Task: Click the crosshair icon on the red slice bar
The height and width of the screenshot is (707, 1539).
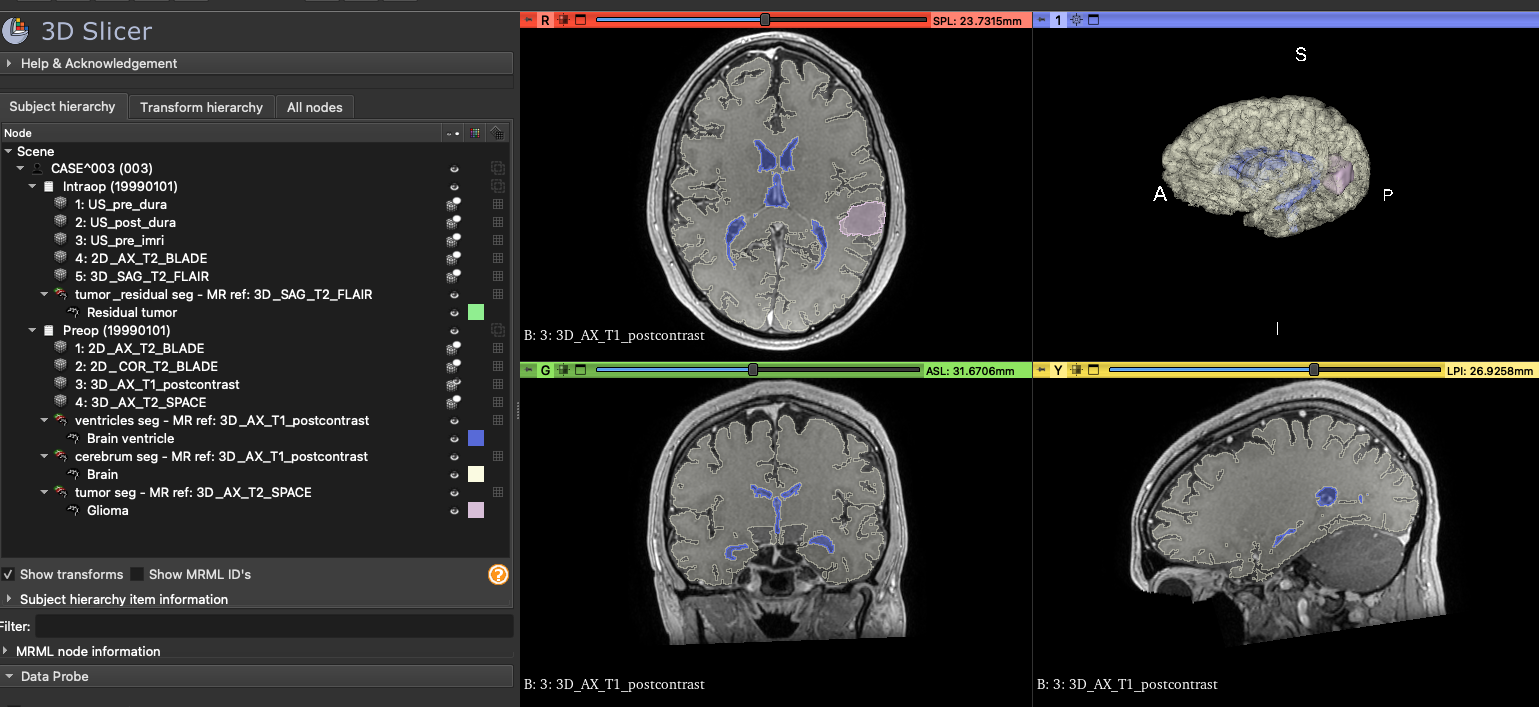Action: pyautogui.click(x=563, y=19)
